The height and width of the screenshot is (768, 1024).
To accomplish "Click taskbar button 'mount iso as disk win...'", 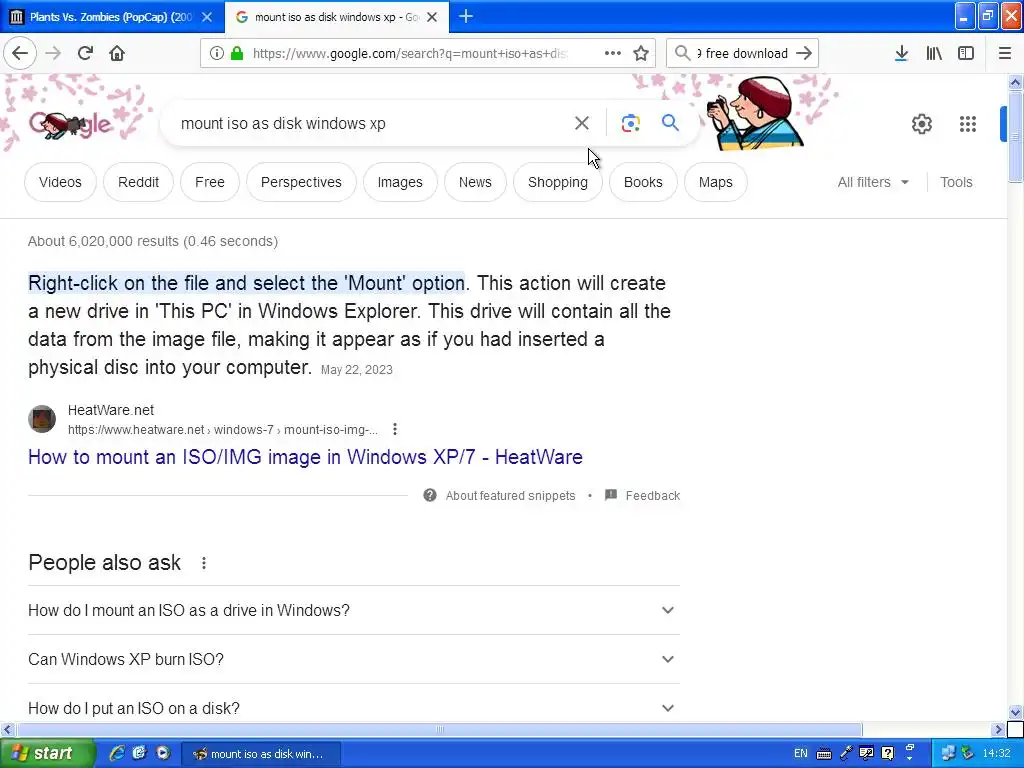I will click(259, 754).
